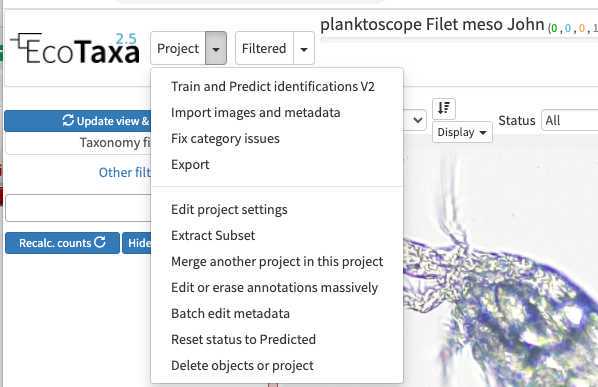The height and width of the screenshot is (387, 598).
Task: Select Reset status to Predicted
Action: click(243, 339)
